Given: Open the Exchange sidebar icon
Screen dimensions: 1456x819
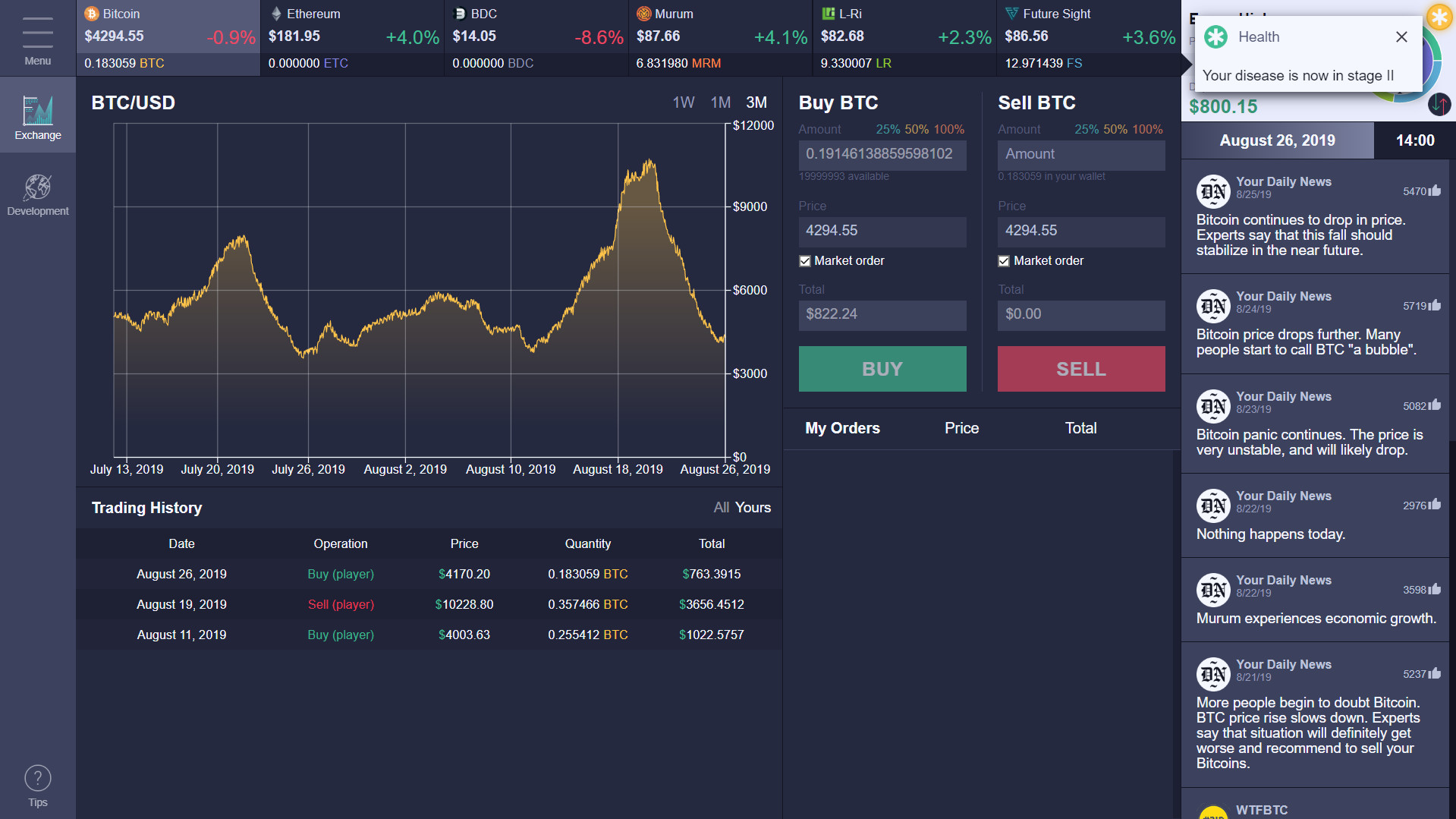Looking at the screenshot, I should 37,115.
